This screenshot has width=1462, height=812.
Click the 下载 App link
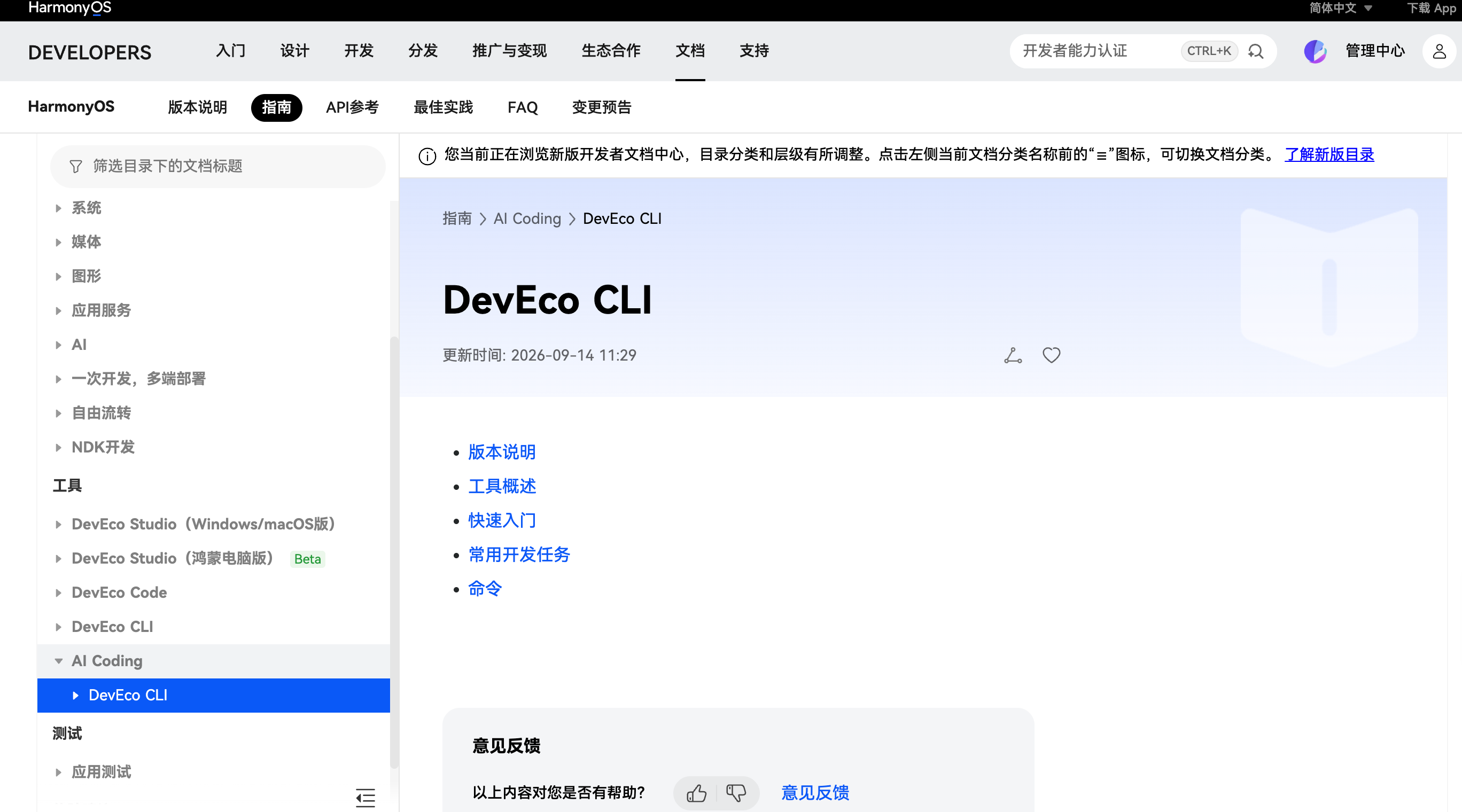[1432, 8]
